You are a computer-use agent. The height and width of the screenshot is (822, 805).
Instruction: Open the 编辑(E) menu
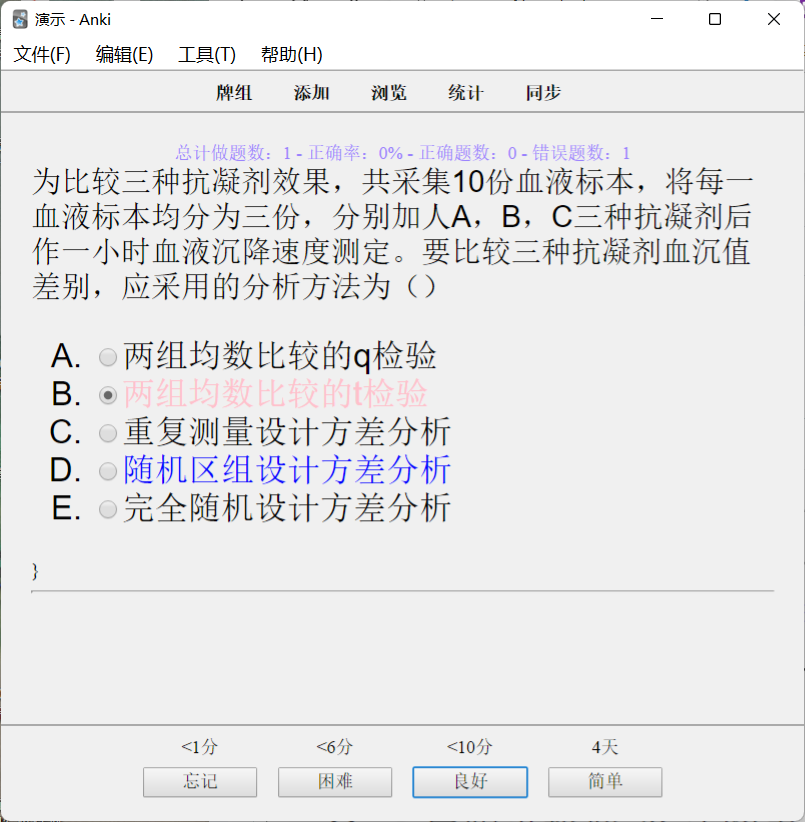[x=124, y=55]
